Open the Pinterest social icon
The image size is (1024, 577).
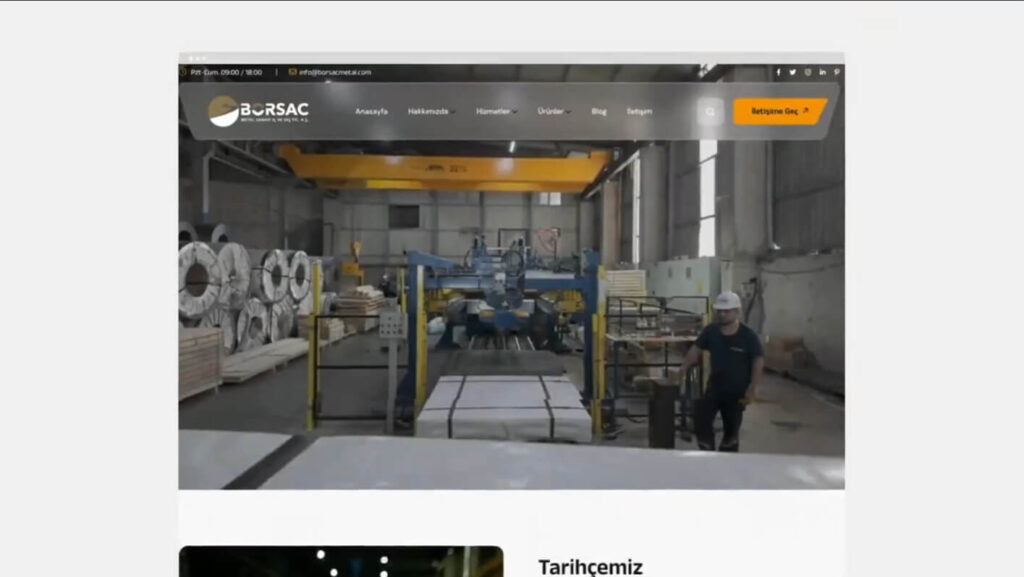[837, 72]
